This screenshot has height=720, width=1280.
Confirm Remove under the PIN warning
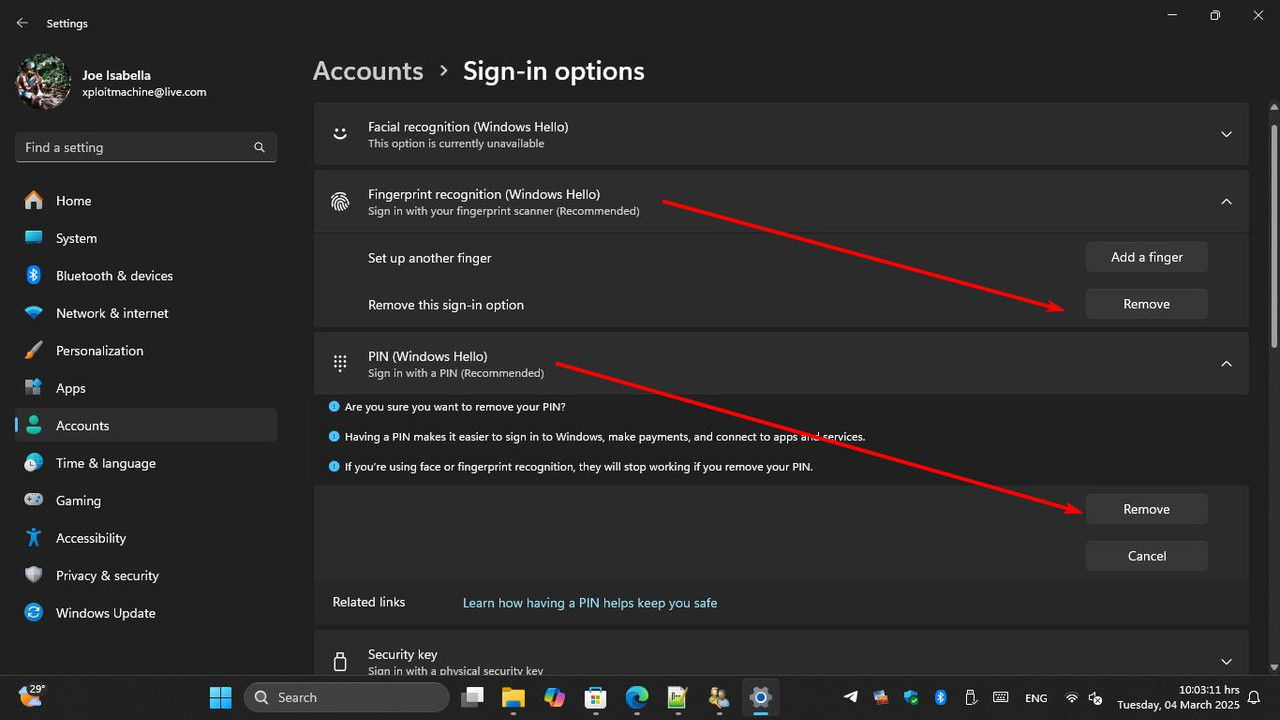click(x=1146, y=509)
